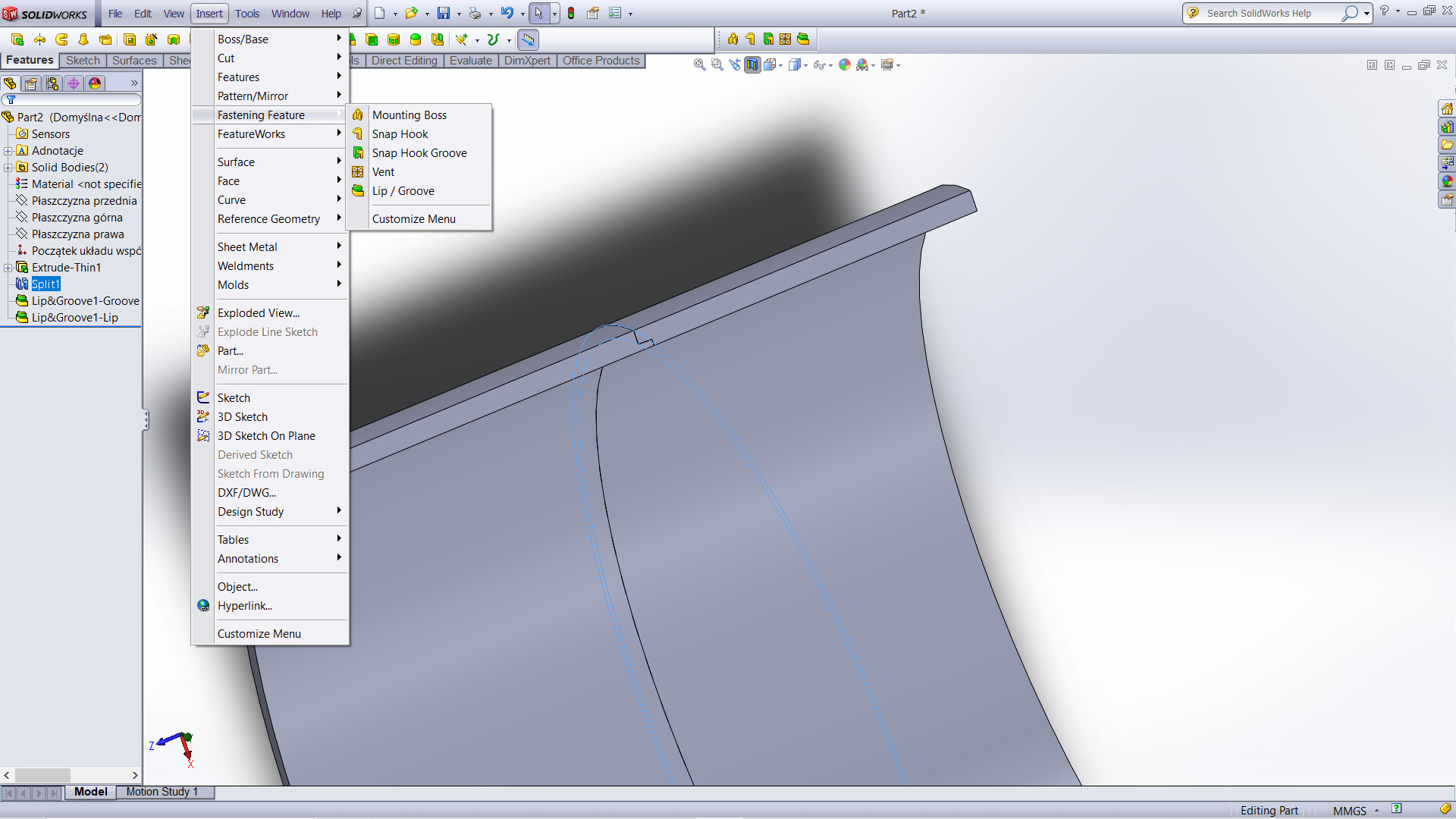1456x819 pixels.
Task: Click the Extruded Cut toolbar icon
Action: click(x=130, y=39)
